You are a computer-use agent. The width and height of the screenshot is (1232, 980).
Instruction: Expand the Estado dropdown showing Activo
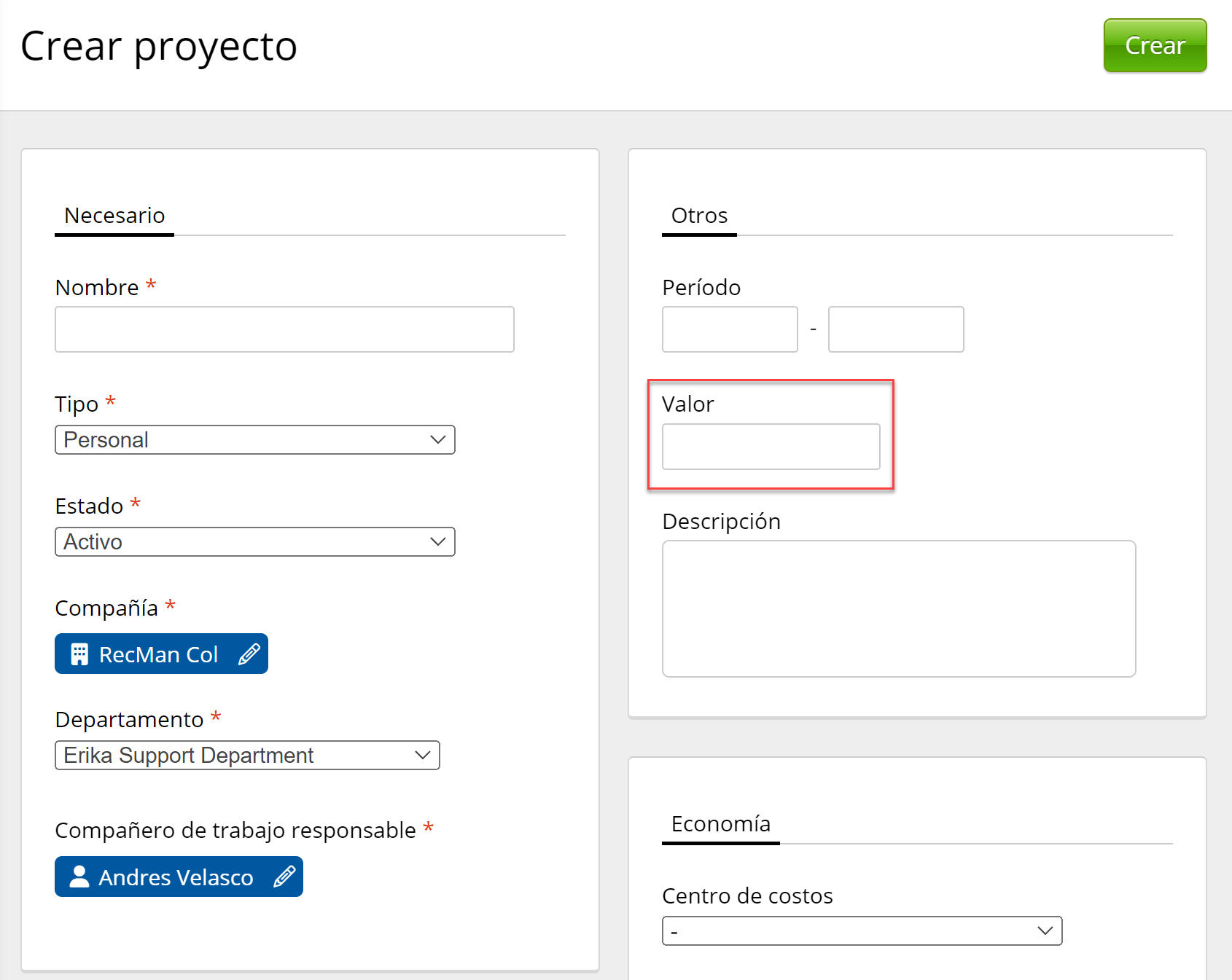[x=254, y=542]
